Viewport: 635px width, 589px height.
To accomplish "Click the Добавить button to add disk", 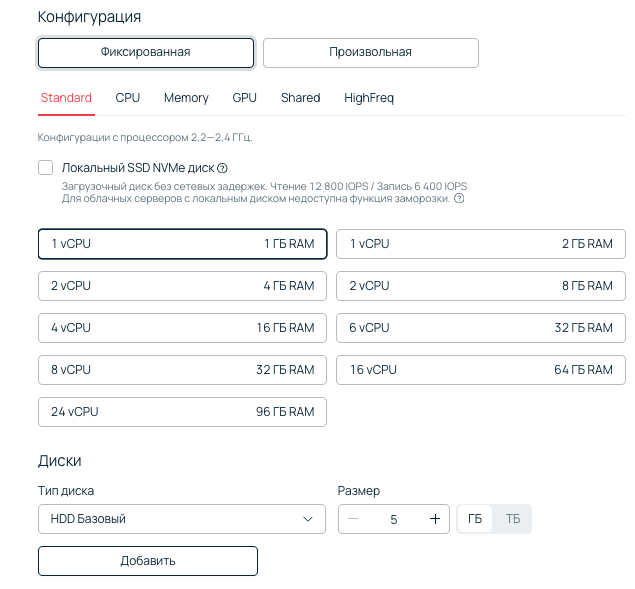I will [148, 560].
